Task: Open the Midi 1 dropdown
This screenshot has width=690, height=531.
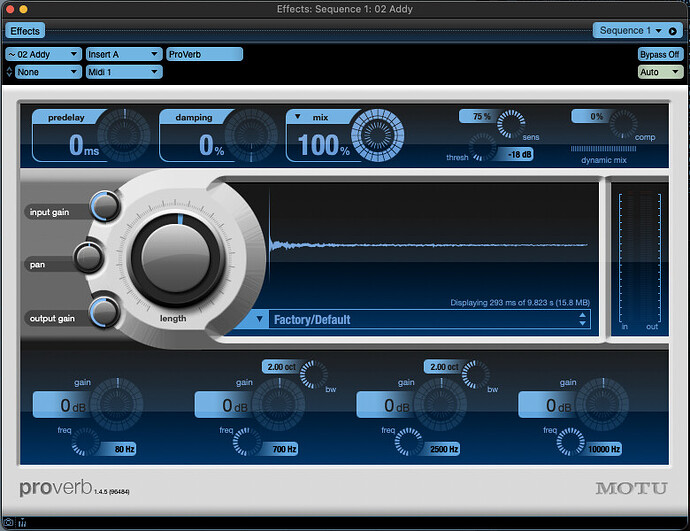Action: (124, 72)
